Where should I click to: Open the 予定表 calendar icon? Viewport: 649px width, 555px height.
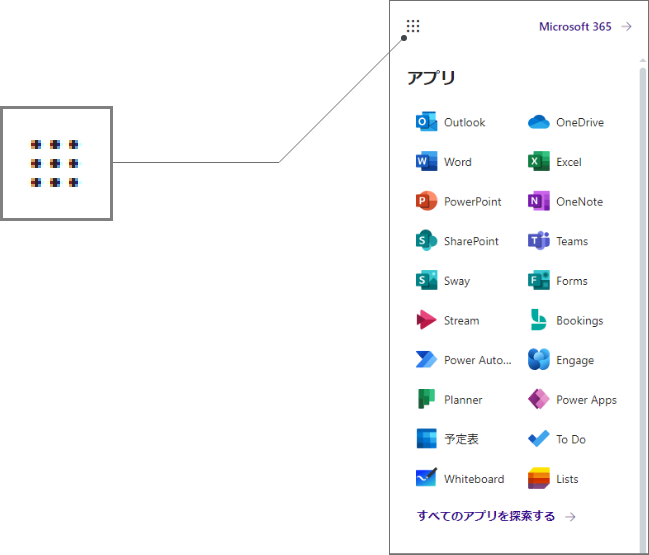[x=426, y=439]
